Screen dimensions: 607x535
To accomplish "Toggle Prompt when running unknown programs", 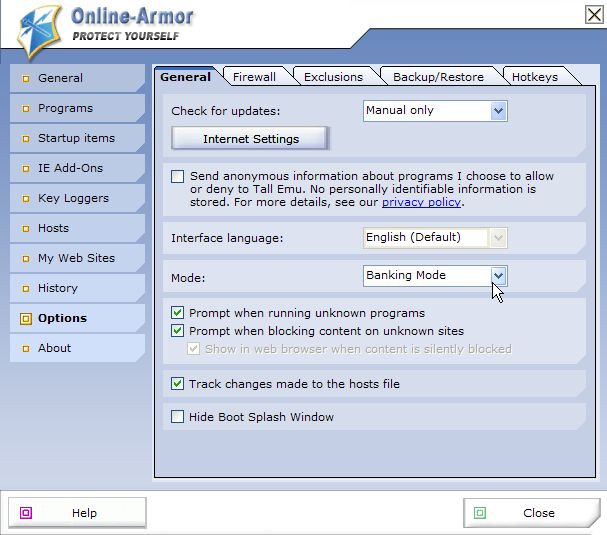I will click(x=177, y=312).
